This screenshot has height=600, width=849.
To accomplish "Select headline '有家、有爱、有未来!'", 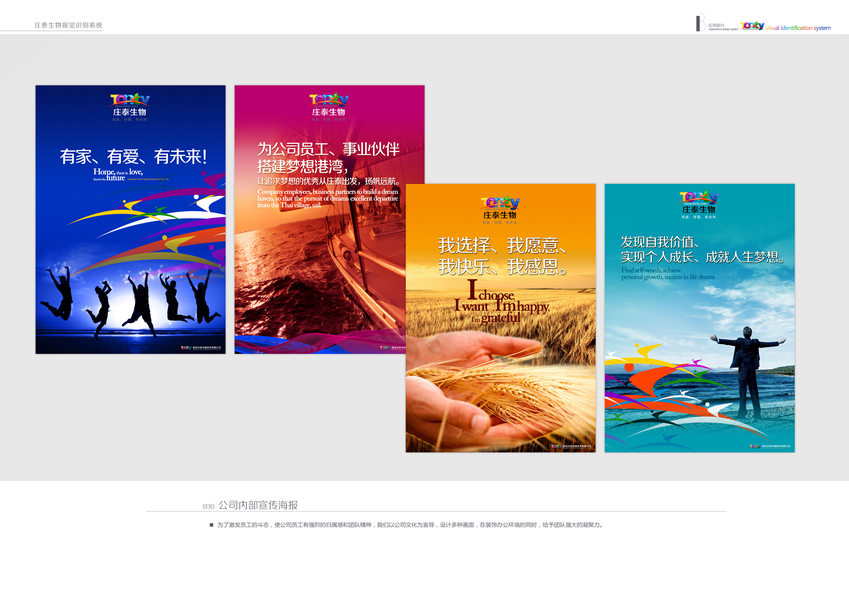I will point(133,156).
